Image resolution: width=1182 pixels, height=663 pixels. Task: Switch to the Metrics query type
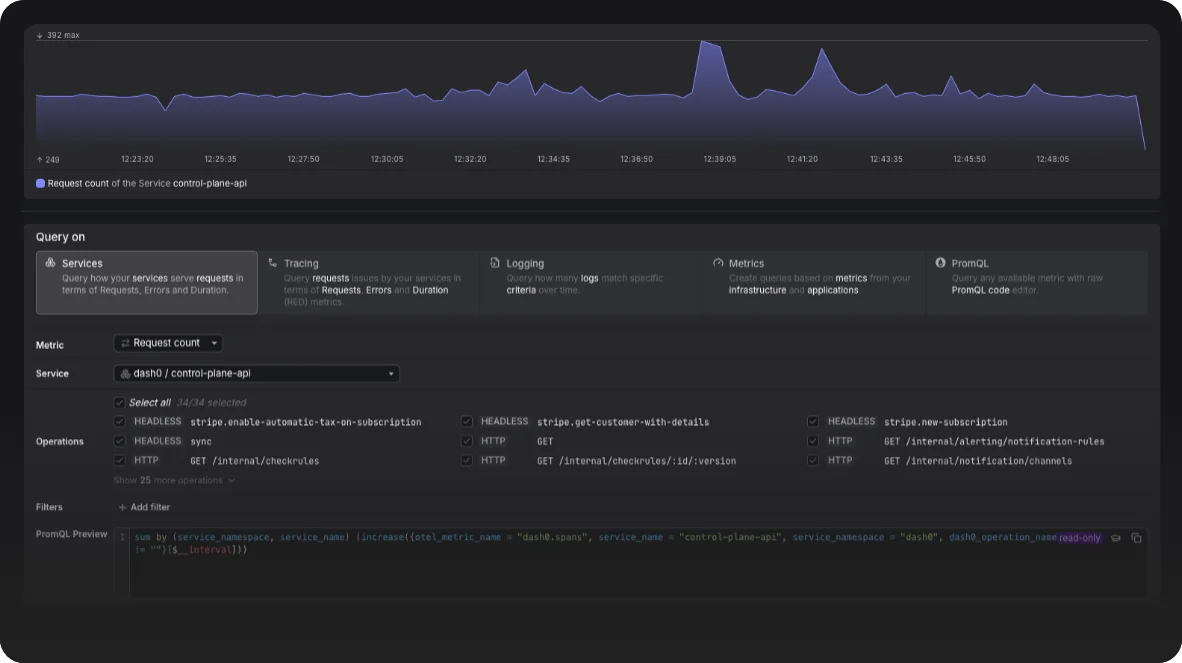(x=814, y=283)
